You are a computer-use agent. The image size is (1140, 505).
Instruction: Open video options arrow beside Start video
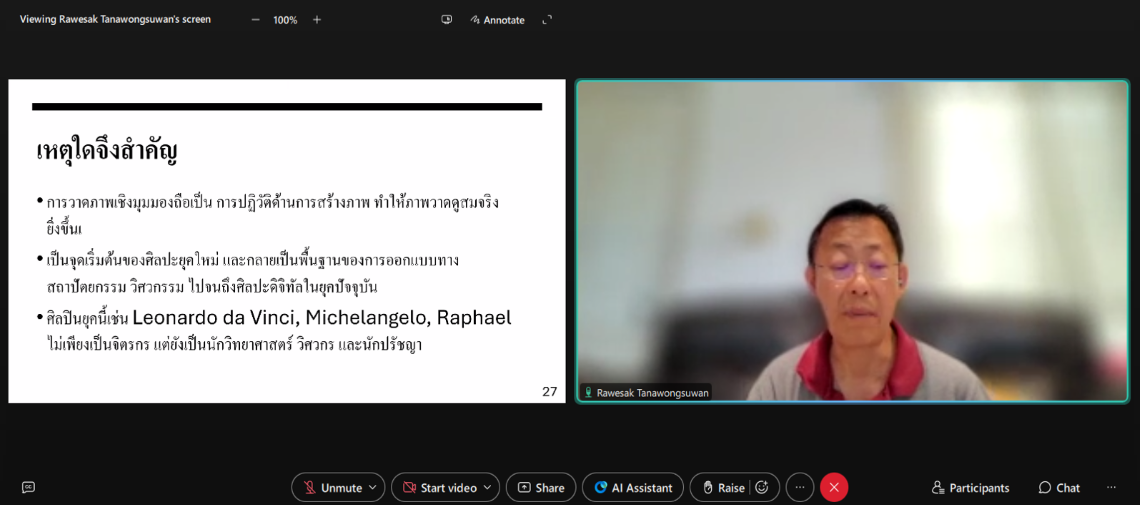tap(488, 487)
